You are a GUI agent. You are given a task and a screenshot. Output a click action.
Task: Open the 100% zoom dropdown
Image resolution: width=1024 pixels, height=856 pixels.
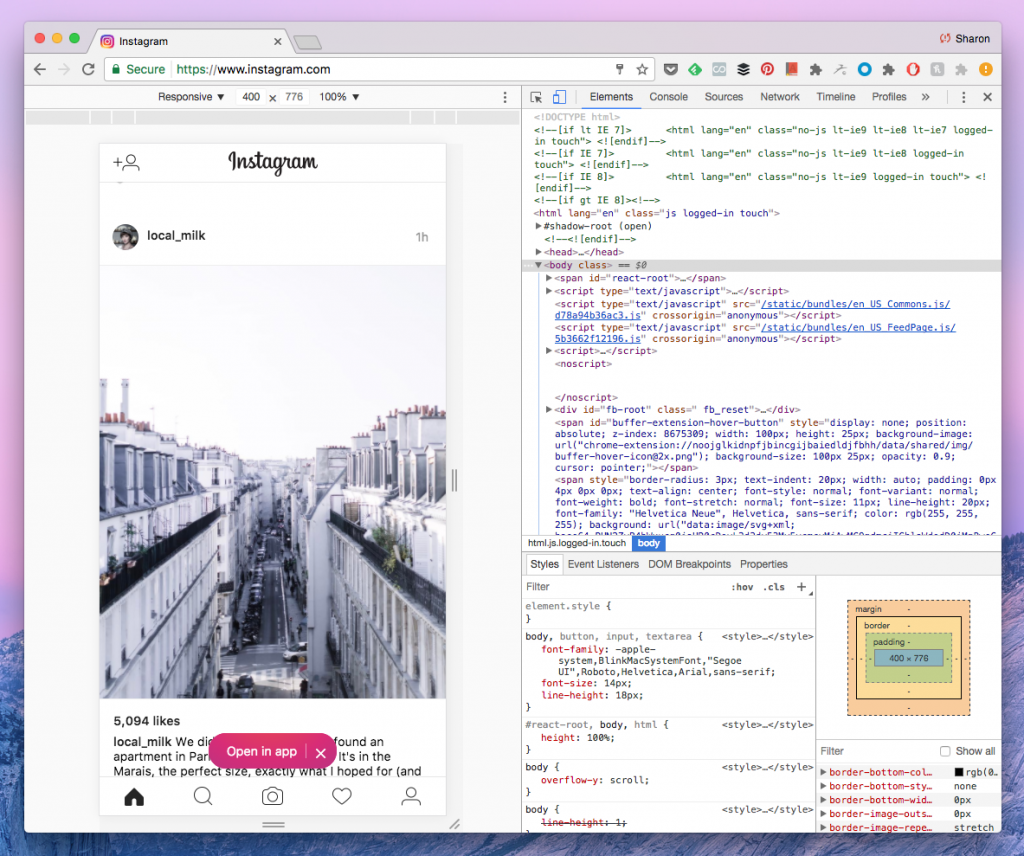click(x=339, y=97)
